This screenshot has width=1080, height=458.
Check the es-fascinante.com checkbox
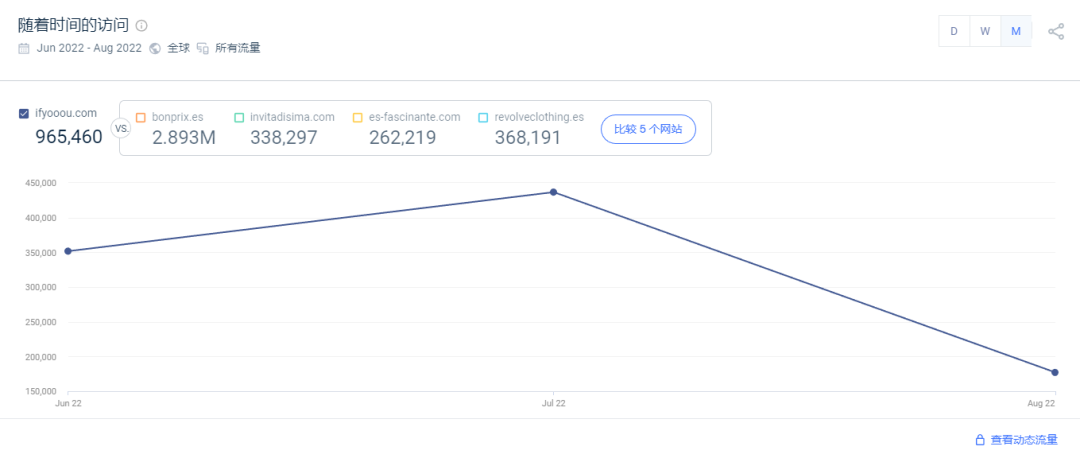pos(357,118)
